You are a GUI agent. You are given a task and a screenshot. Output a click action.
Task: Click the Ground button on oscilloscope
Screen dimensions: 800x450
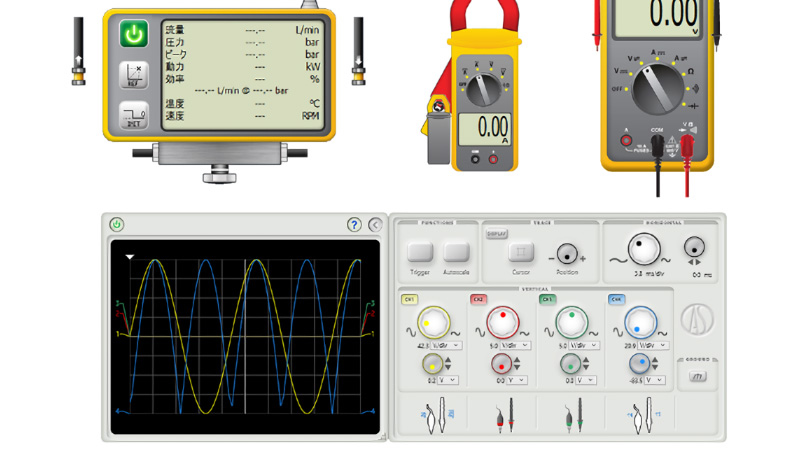[698, 376]
